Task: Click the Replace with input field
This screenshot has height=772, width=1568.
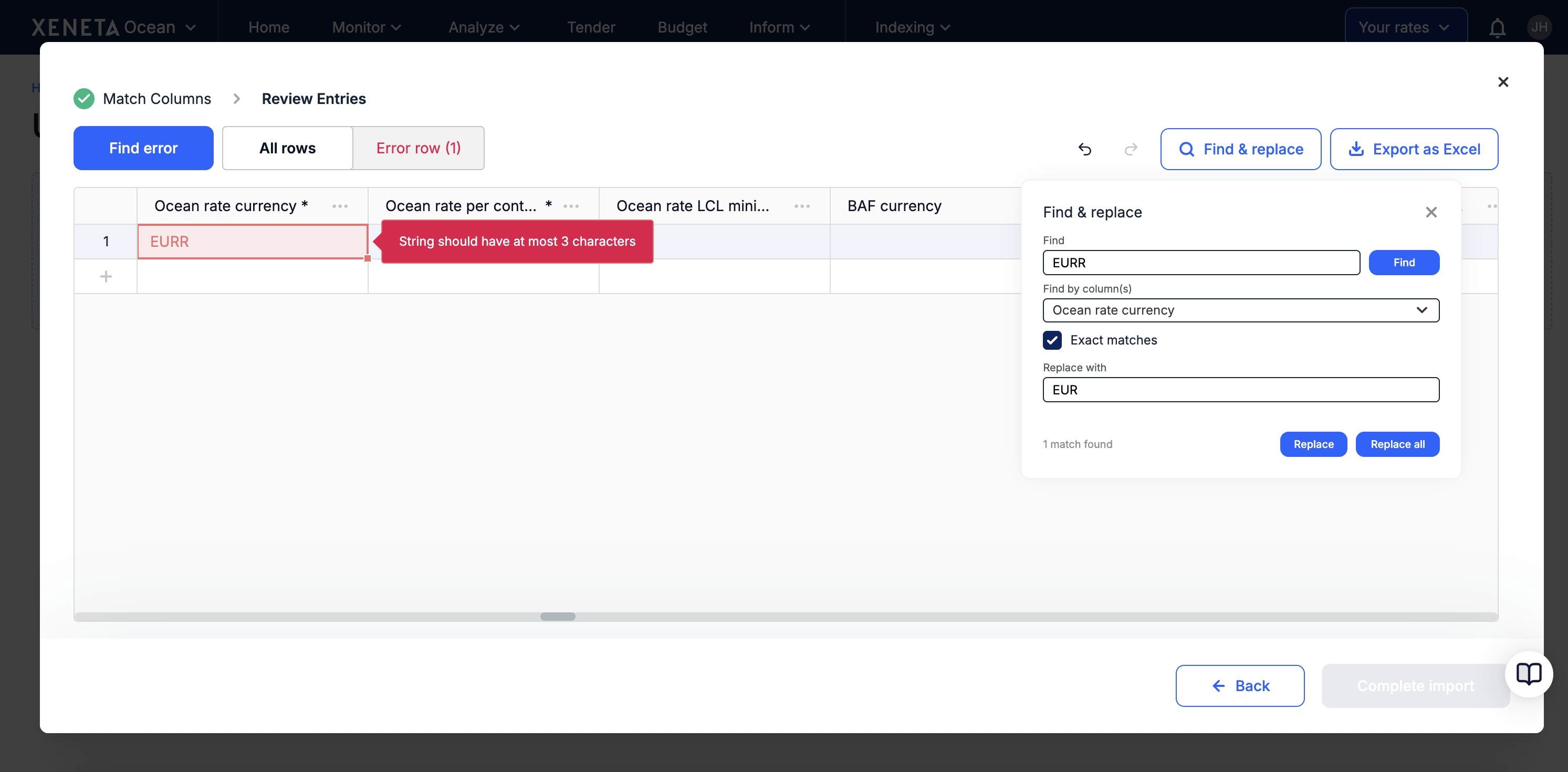Action: [1240, 390]
